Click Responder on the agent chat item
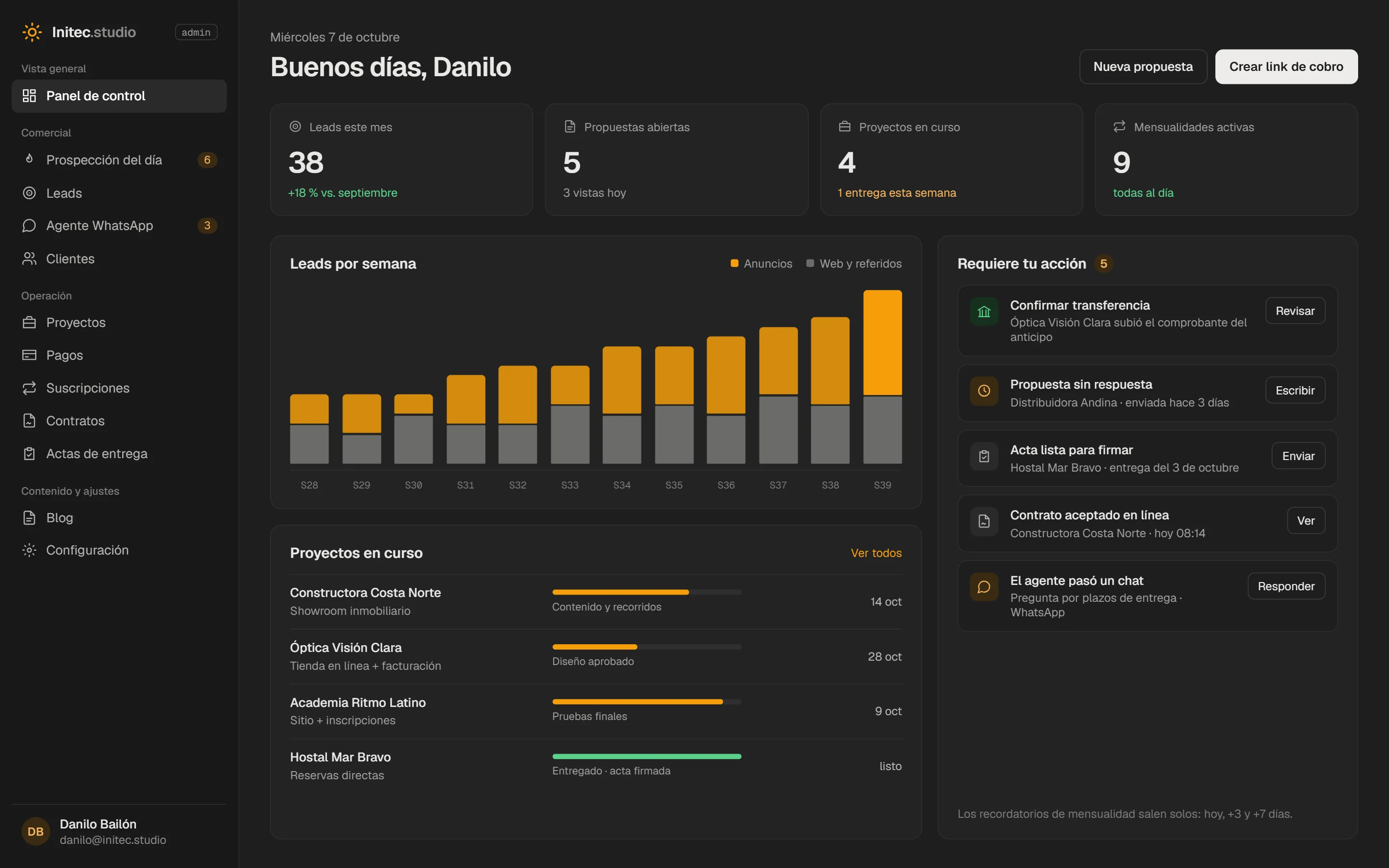1389x868 pixels. tap(1286, 586)
